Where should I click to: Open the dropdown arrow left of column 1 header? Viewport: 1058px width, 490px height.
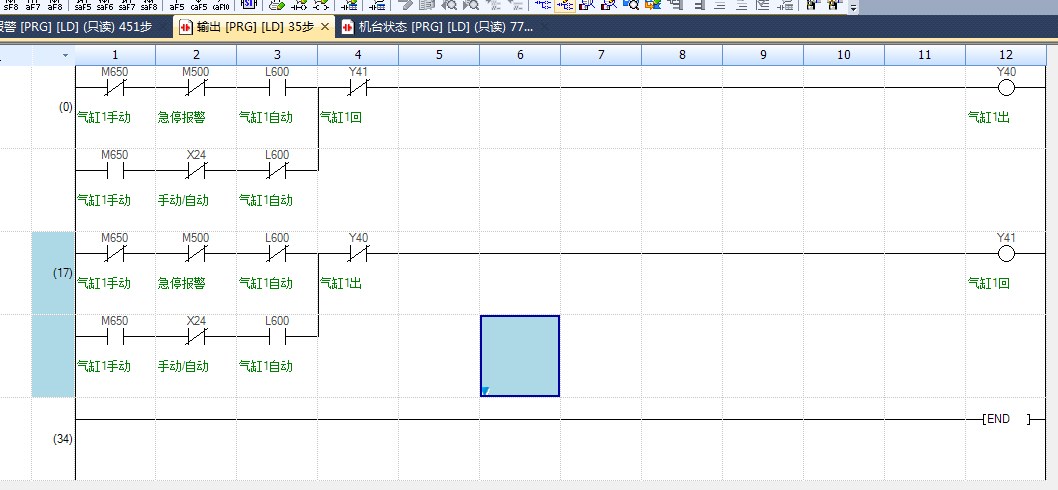coord(65,54)
